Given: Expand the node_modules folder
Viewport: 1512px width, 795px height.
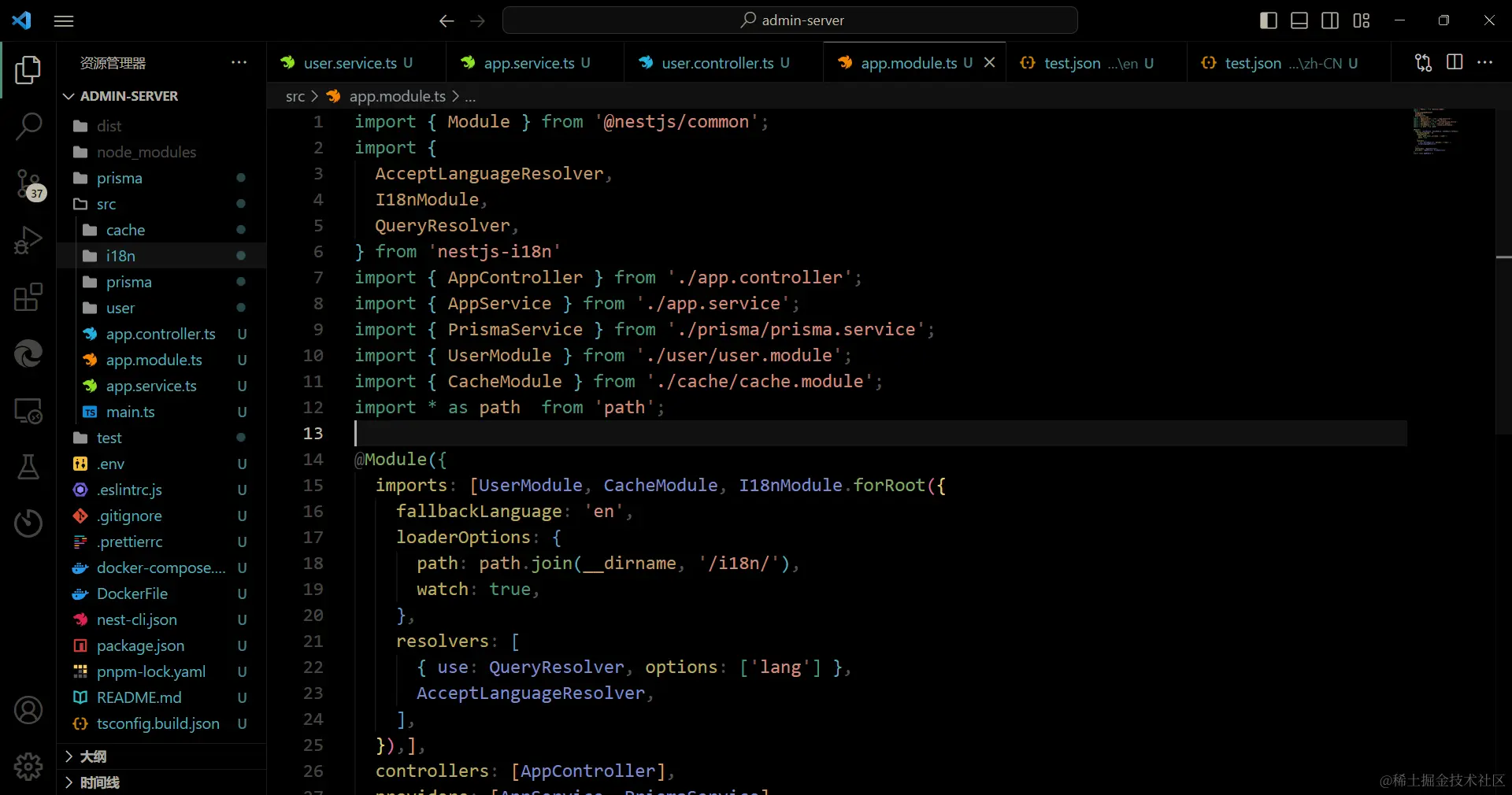Looking at the screenshot, I should tap(161, 152).
